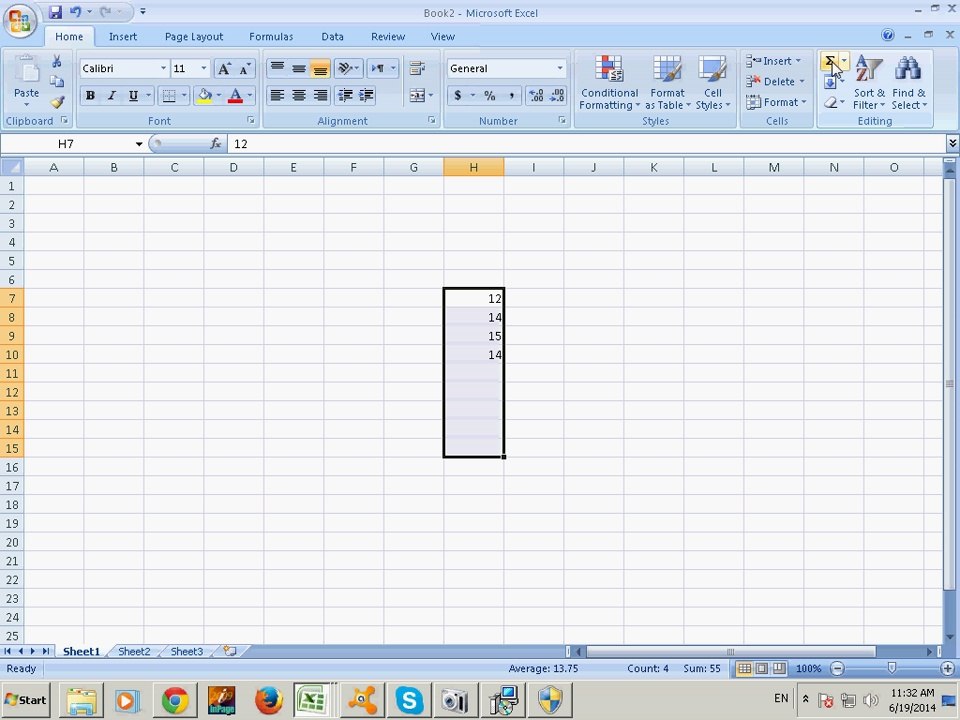Toggle Center horizontal alignment

299,96
